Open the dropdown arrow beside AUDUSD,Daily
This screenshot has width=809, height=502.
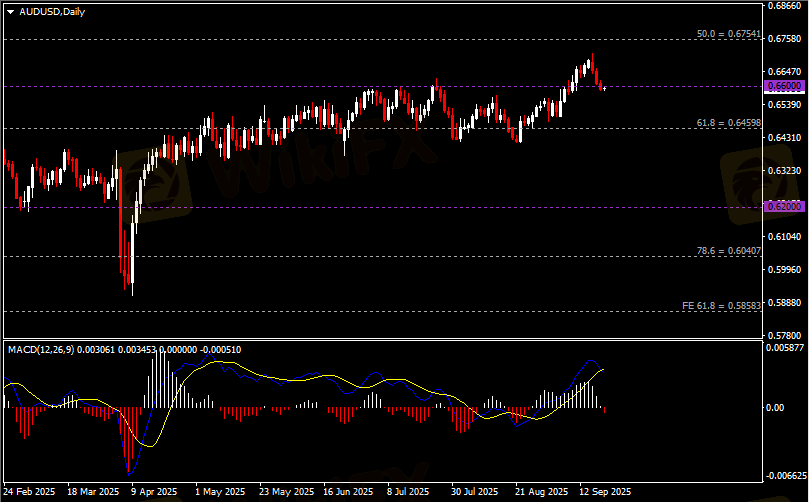[10, 10]
